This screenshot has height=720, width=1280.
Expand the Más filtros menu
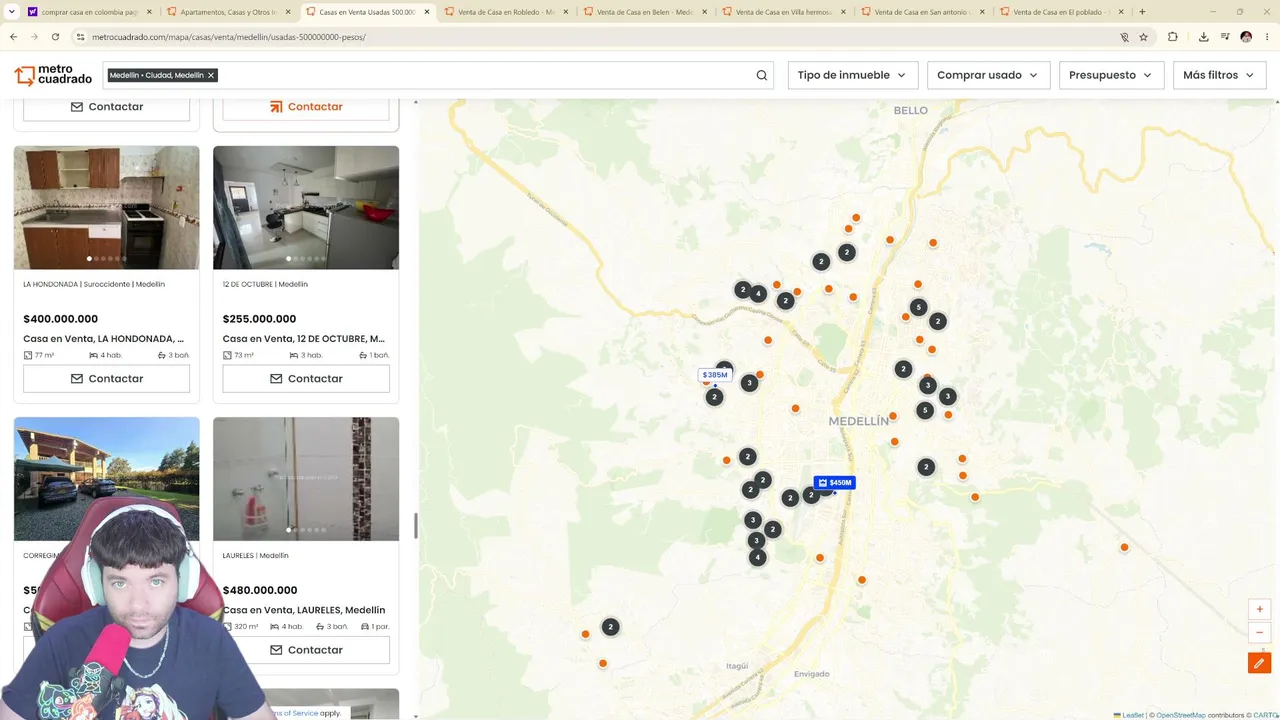point(1220,75)
